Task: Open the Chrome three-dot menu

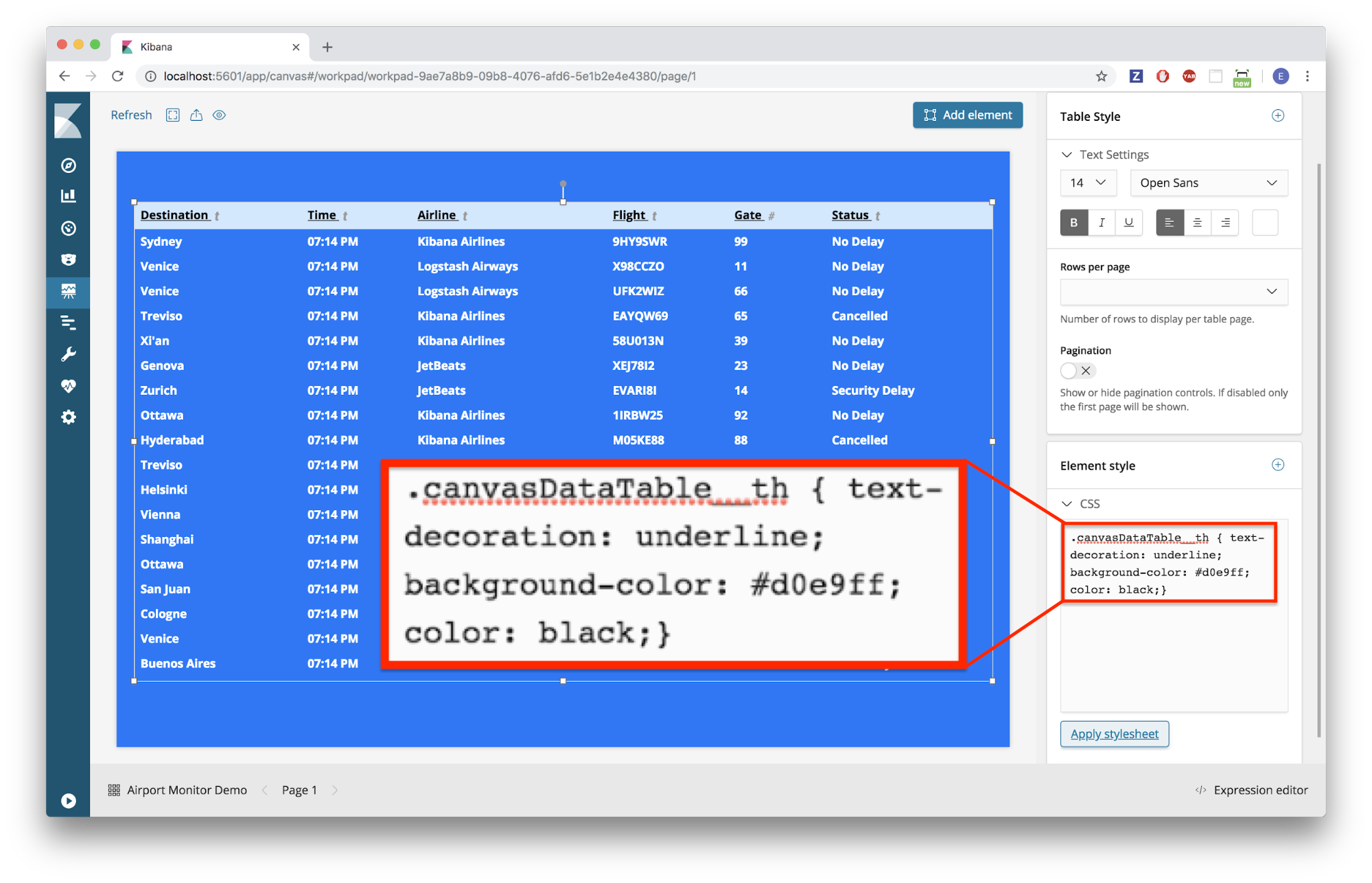Action: 1307,76
